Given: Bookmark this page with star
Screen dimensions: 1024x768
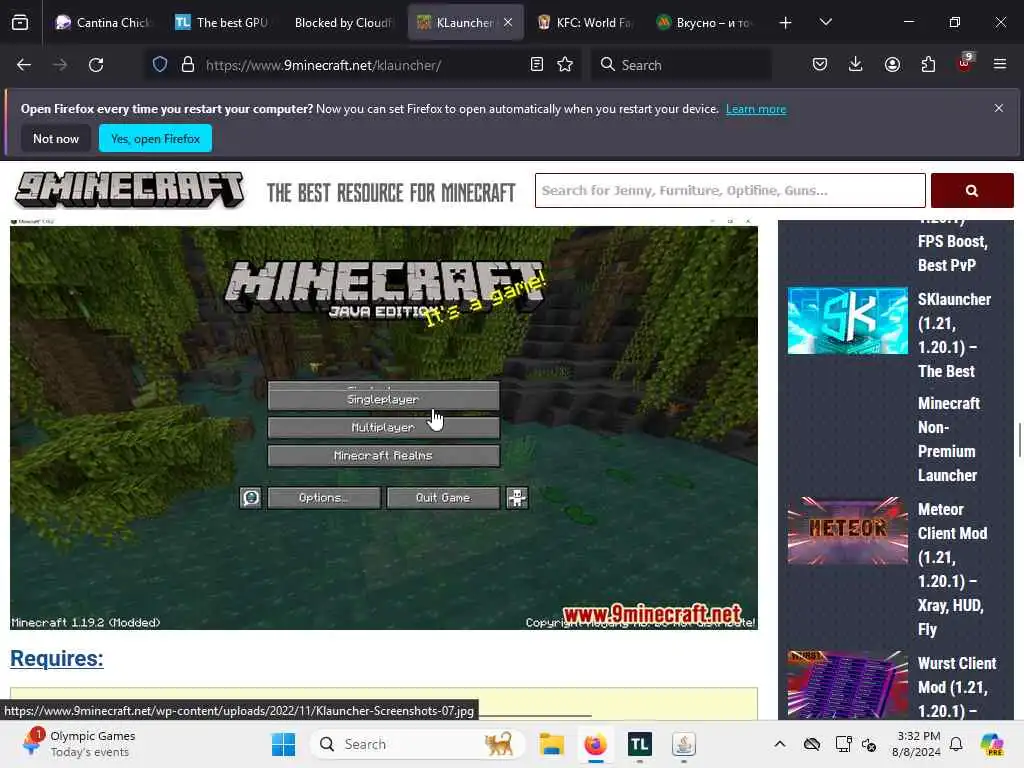Looking at the screenshot, I should coord(566,65).
